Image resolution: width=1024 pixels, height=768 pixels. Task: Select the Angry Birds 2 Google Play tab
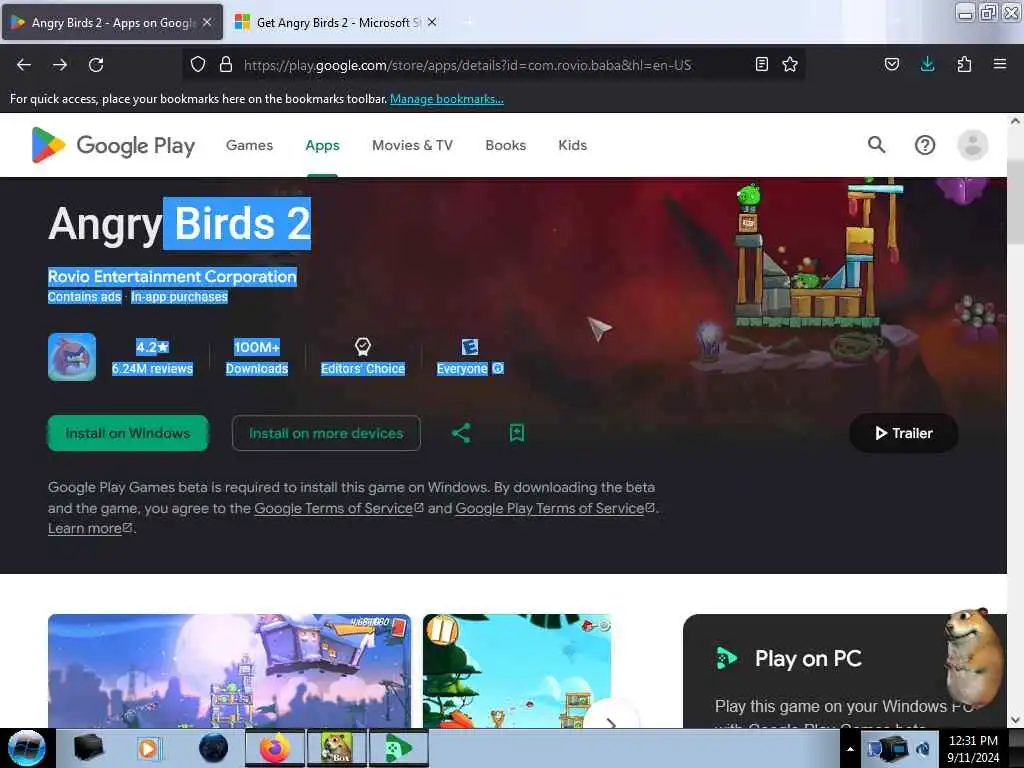point(112,22)
